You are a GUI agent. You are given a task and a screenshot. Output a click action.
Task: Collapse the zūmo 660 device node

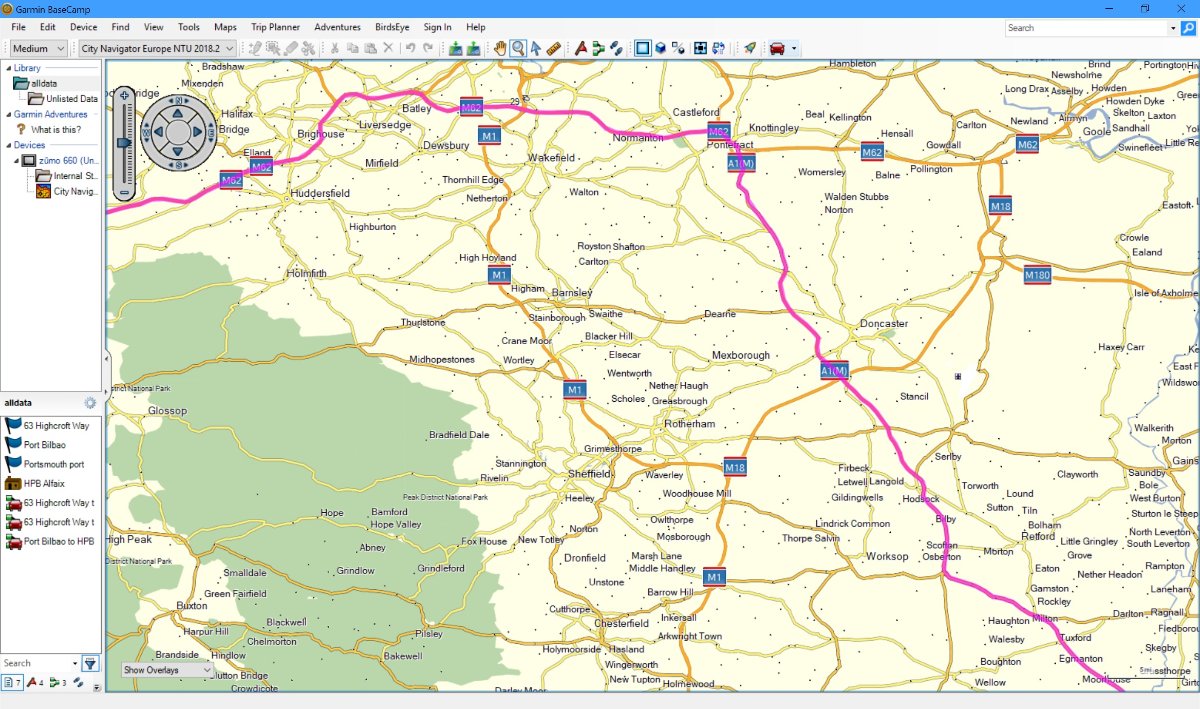point(16,160)
